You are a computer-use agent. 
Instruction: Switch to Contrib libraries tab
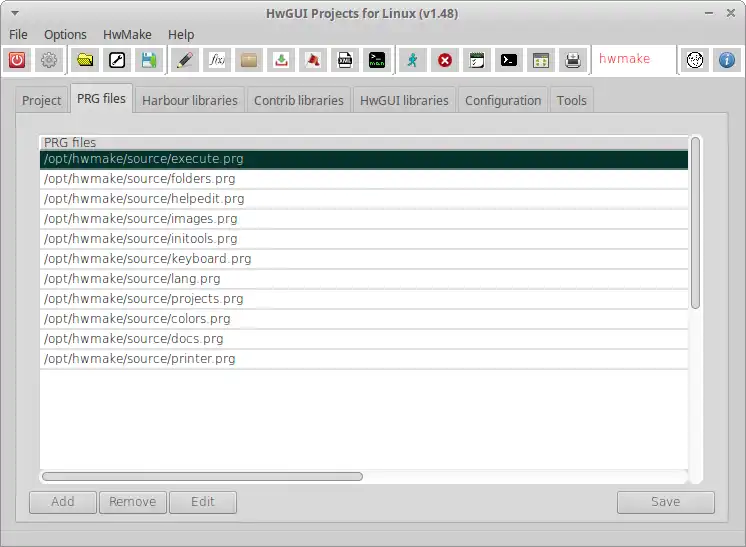[298, 100]
